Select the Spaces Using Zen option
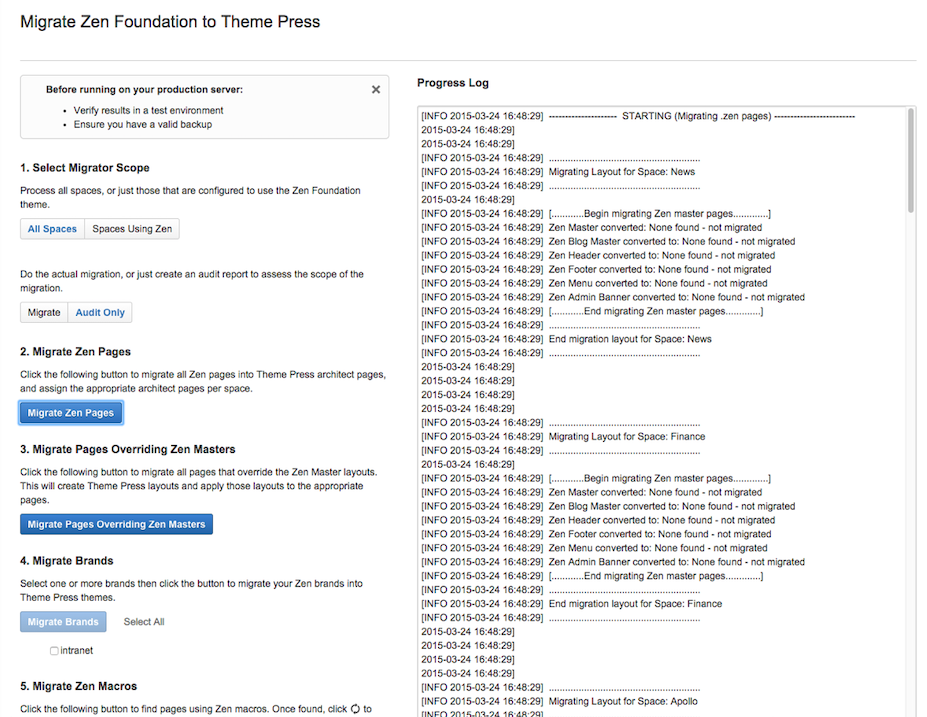The width and height of the screenshot is (927, 717). [132, 229]
